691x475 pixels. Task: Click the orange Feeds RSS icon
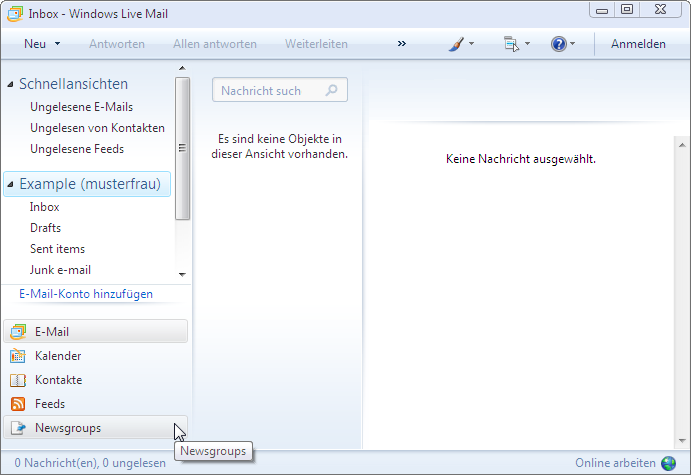(18, 404)
